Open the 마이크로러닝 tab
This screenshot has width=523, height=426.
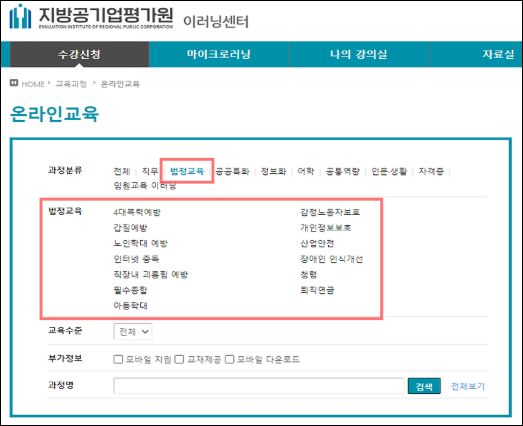[218, 54]
